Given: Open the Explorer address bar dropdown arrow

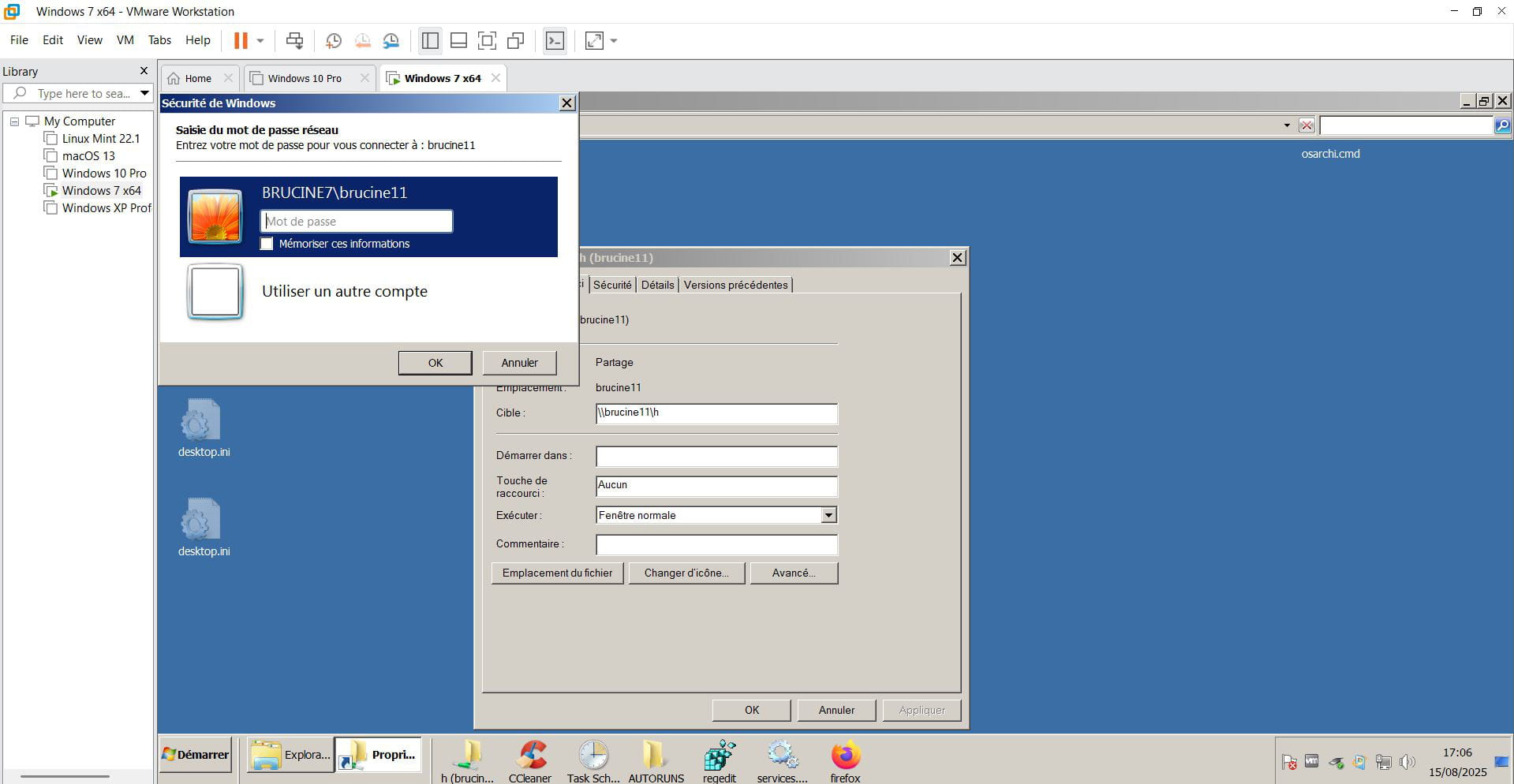Looking at the screenshot, I should pos(1287,125).
